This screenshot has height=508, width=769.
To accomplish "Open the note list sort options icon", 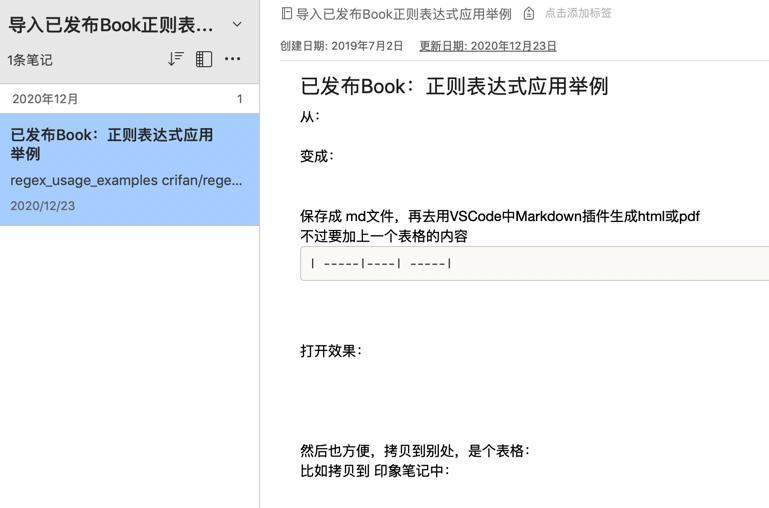I will point(176,59).
